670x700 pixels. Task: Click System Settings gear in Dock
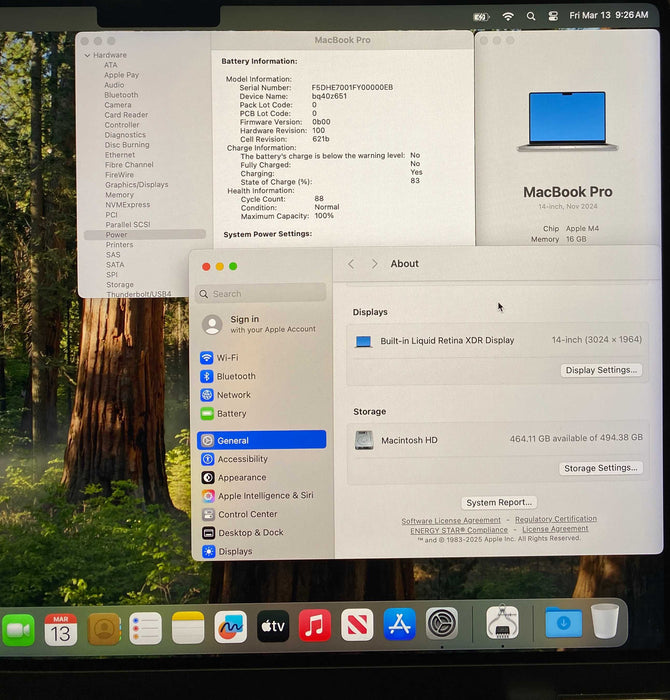click(x=441, y=623)
